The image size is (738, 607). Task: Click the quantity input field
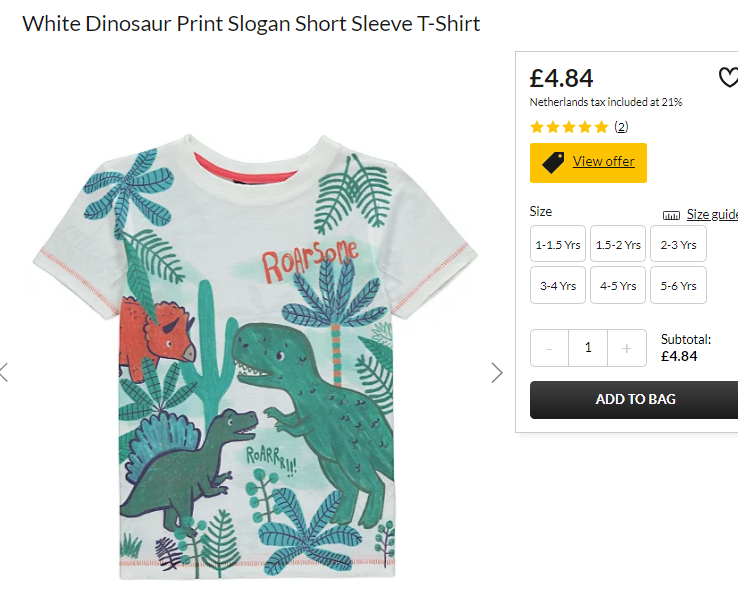point(588,348)
